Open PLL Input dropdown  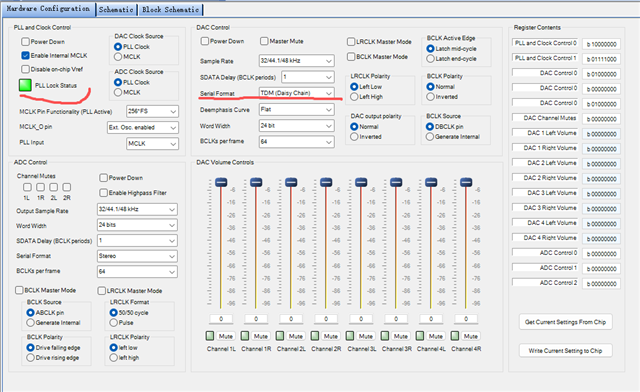[x=152, y=144]
